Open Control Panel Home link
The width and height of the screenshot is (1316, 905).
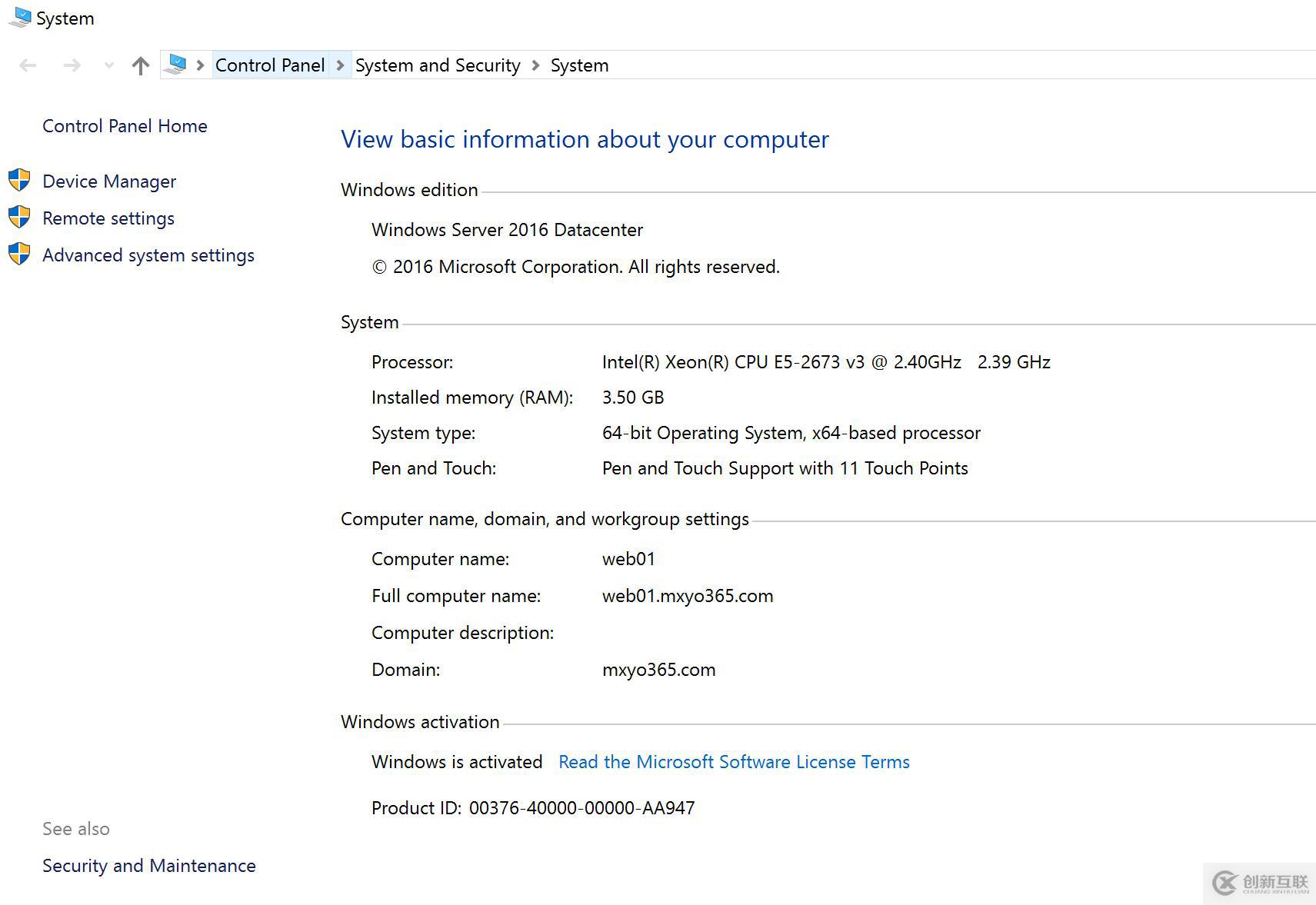tap(125, 126)
